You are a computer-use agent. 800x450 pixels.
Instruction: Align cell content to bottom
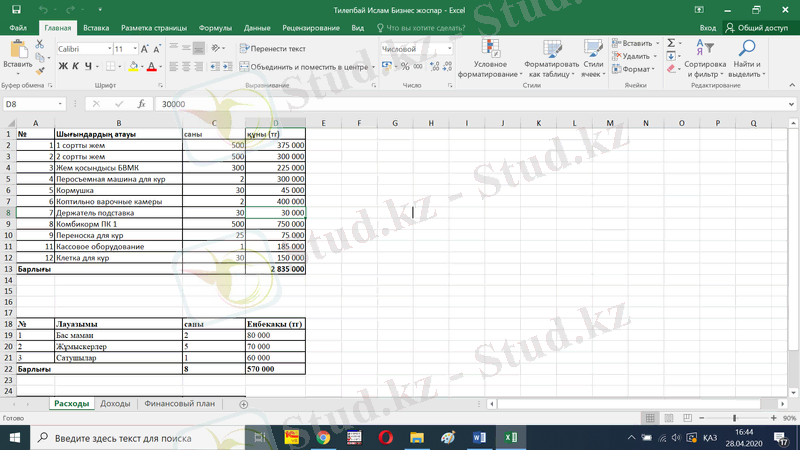click(198, 48)
